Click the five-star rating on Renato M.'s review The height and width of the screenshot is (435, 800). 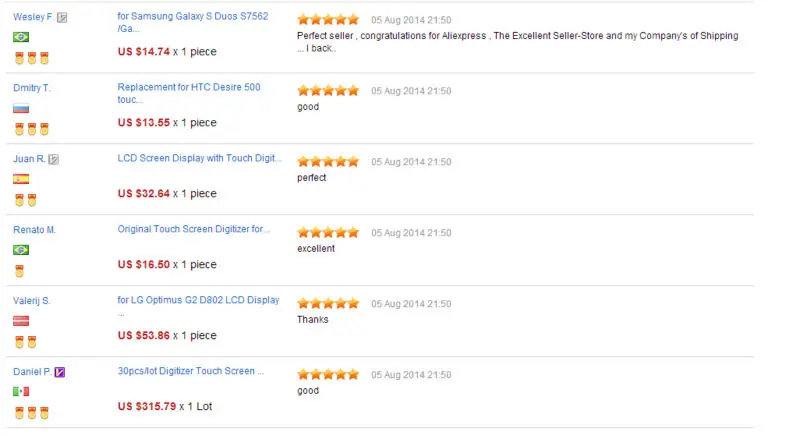coord(328,232)
